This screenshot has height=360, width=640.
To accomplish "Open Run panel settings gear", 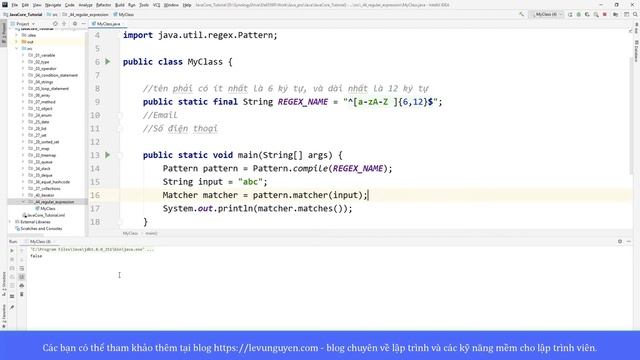I will tap(620, 242).
